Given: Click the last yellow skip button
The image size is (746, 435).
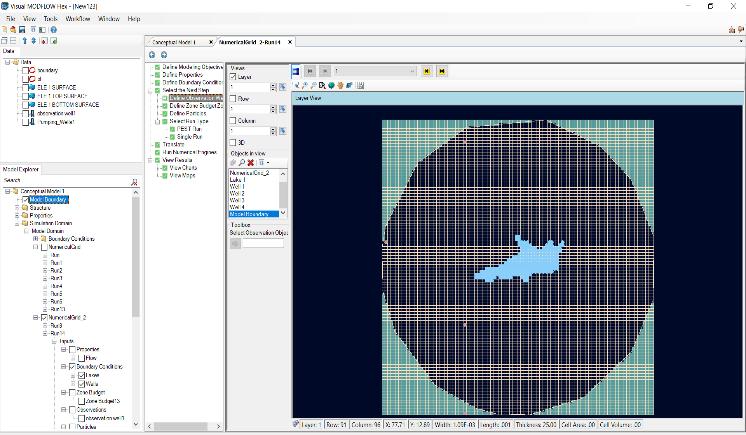Looking at the screenshot, I should pyautogui.click(x=442, y=71).
